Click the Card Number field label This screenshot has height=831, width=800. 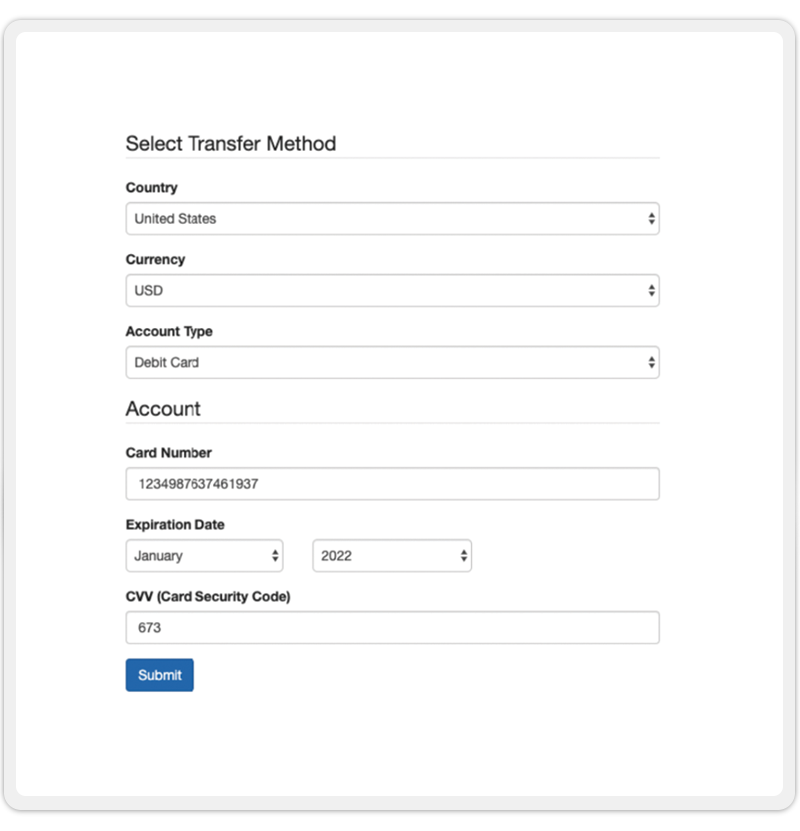[x=169, y=453]
